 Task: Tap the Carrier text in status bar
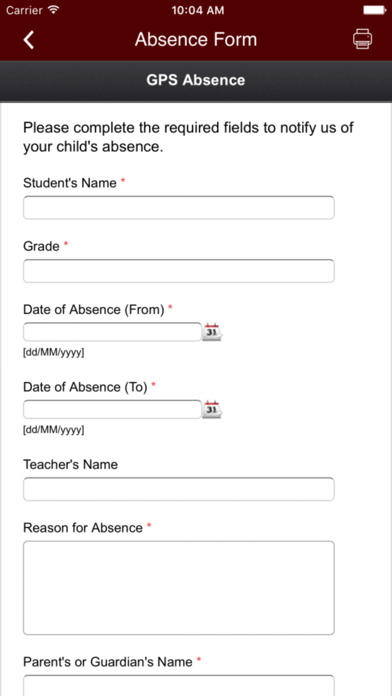point(24,10)
